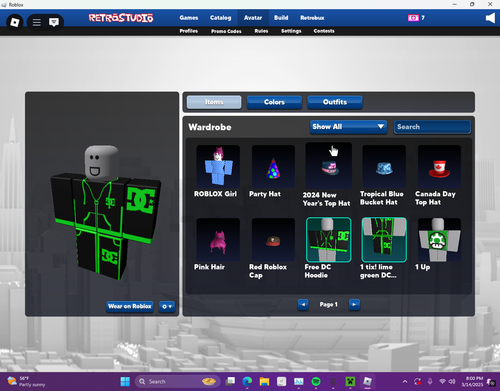
Task: Go to Profiles submenu link
Action: [189, 31]
